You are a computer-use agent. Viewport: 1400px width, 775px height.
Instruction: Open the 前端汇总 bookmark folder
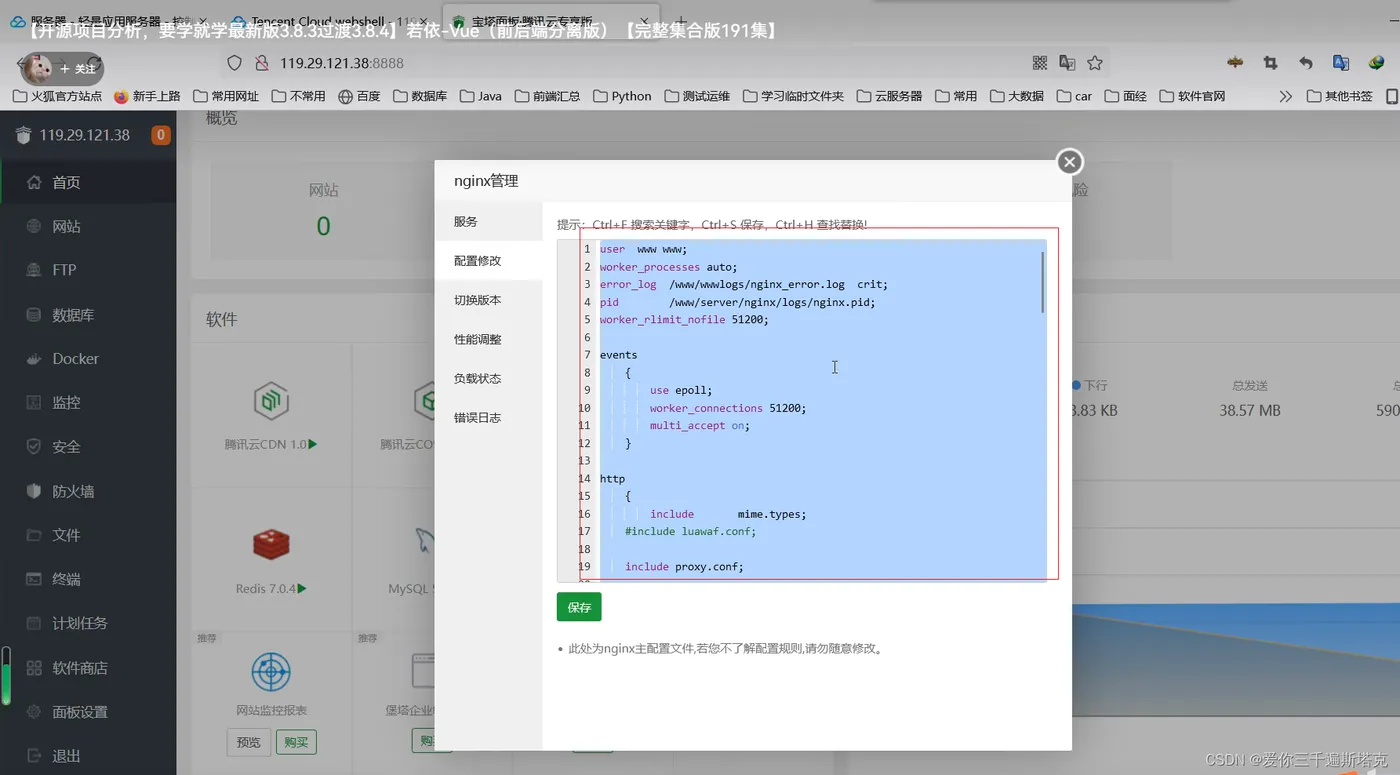[547, 96]
